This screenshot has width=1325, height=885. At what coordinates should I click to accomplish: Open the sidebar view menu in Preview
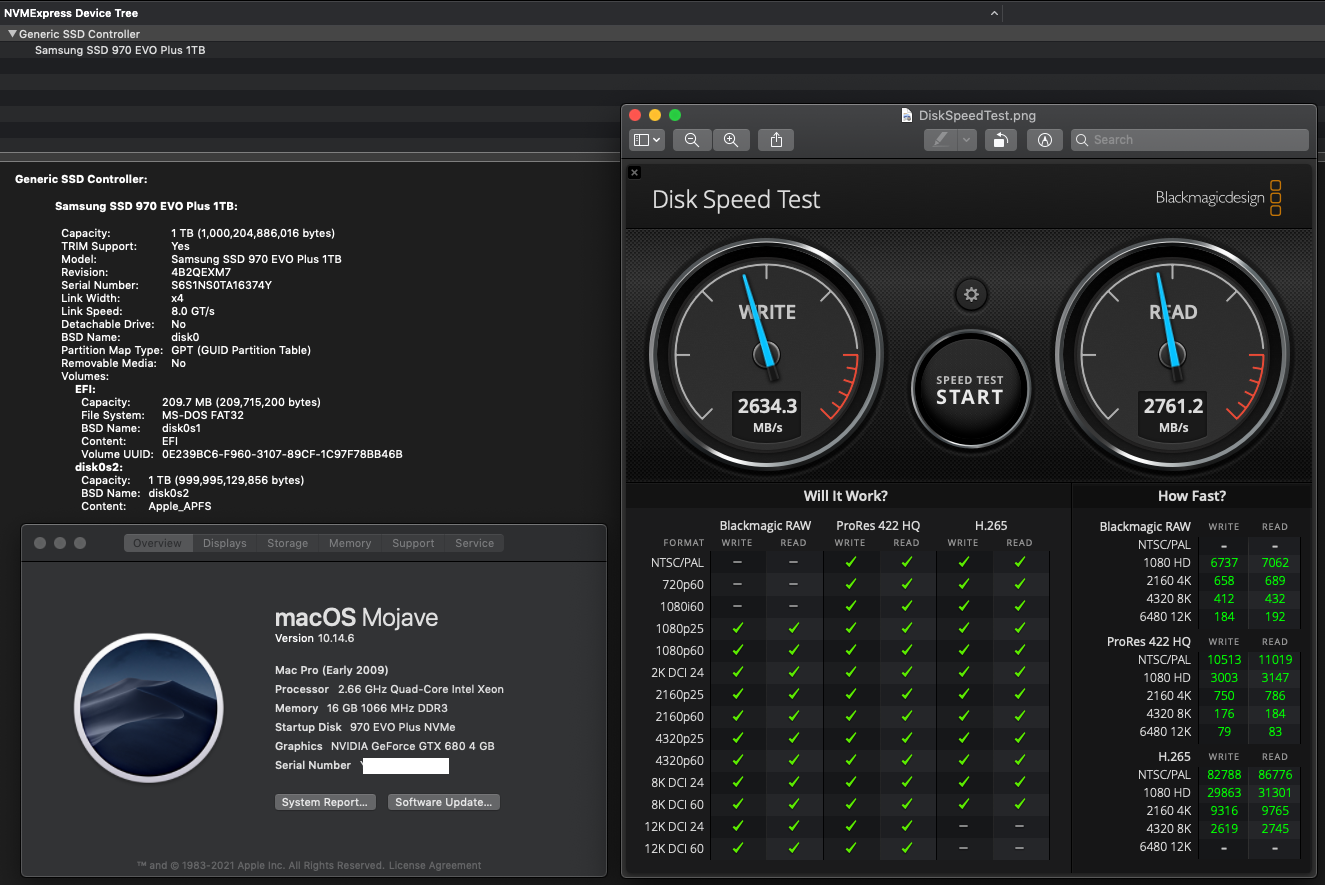coord(646,140)
